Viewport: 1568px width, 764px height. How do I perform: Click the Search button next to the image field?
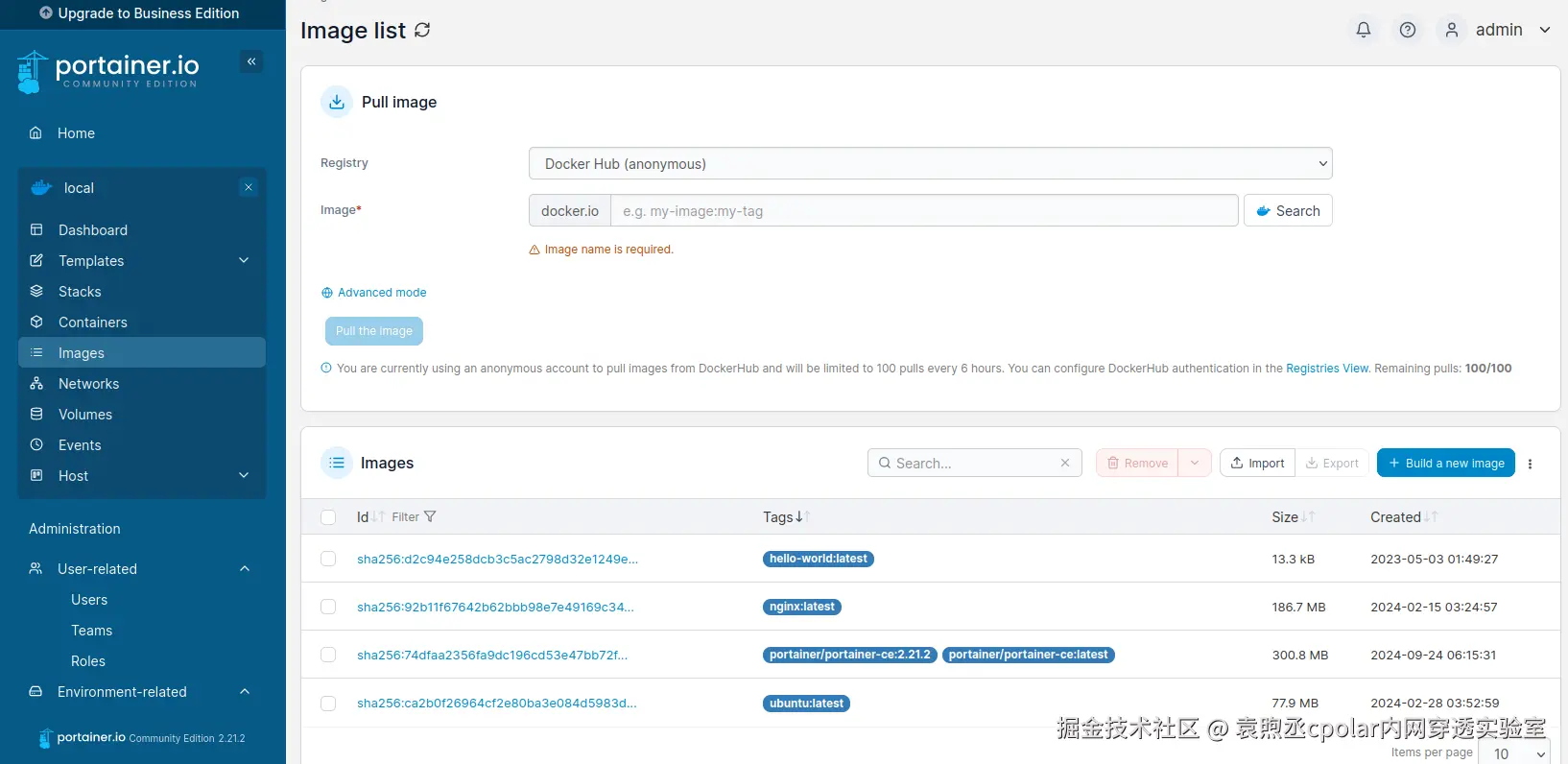point(1288,210)
